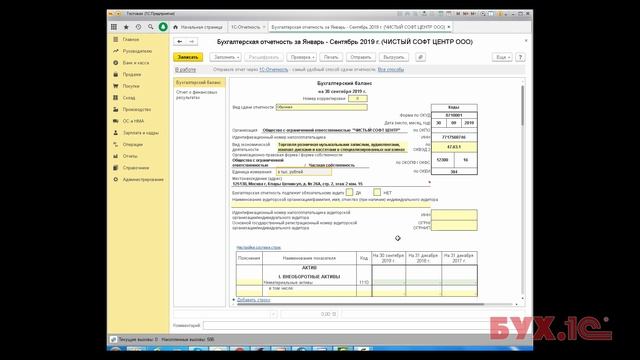The height and width of the screenshot is (360, 640).
Task: Open the Заполнить dropdown button
Action: tap(226, 57)
